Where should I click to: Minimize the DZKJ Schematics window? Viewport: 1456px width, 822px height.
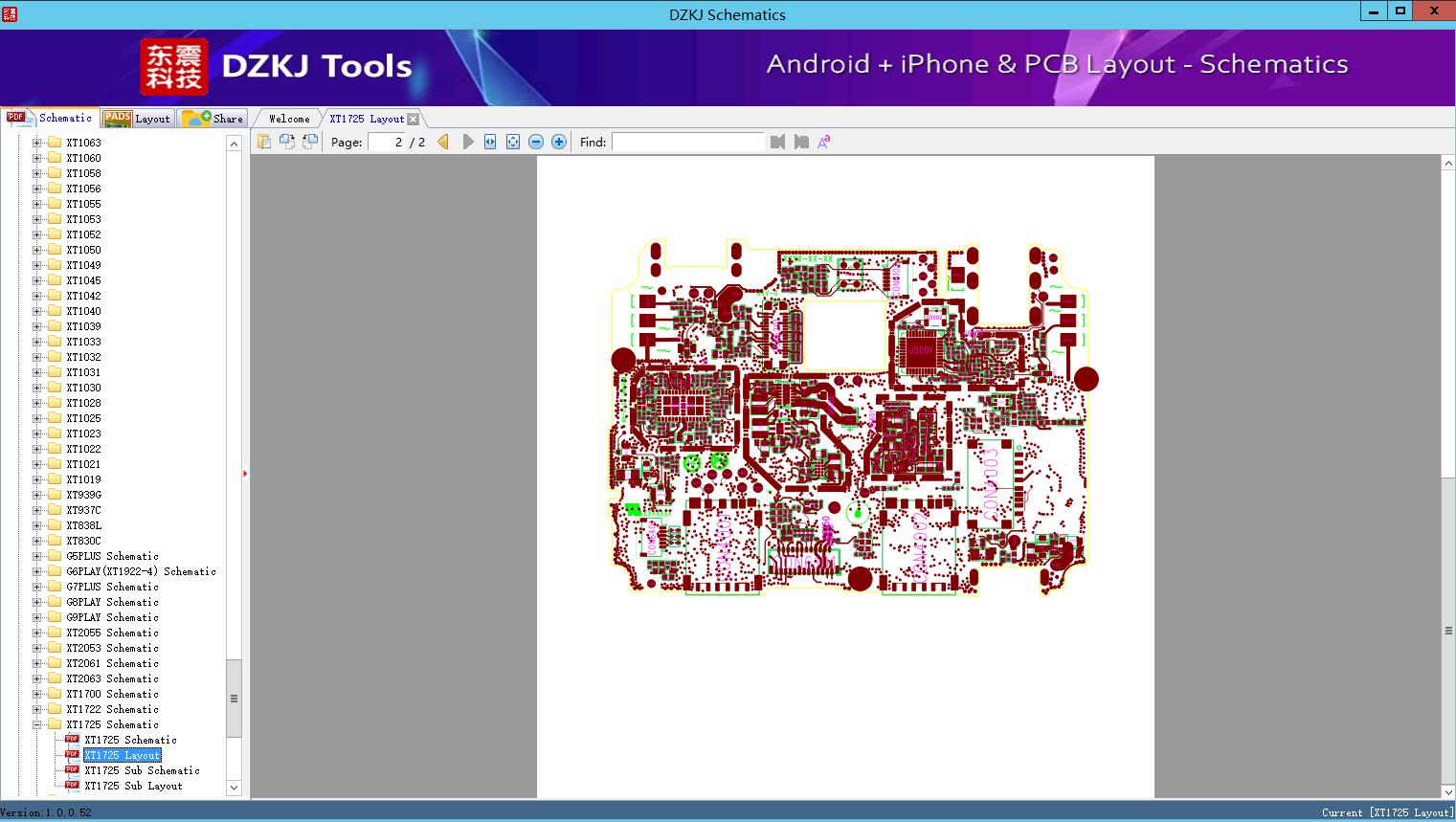tap(1374, 11)
